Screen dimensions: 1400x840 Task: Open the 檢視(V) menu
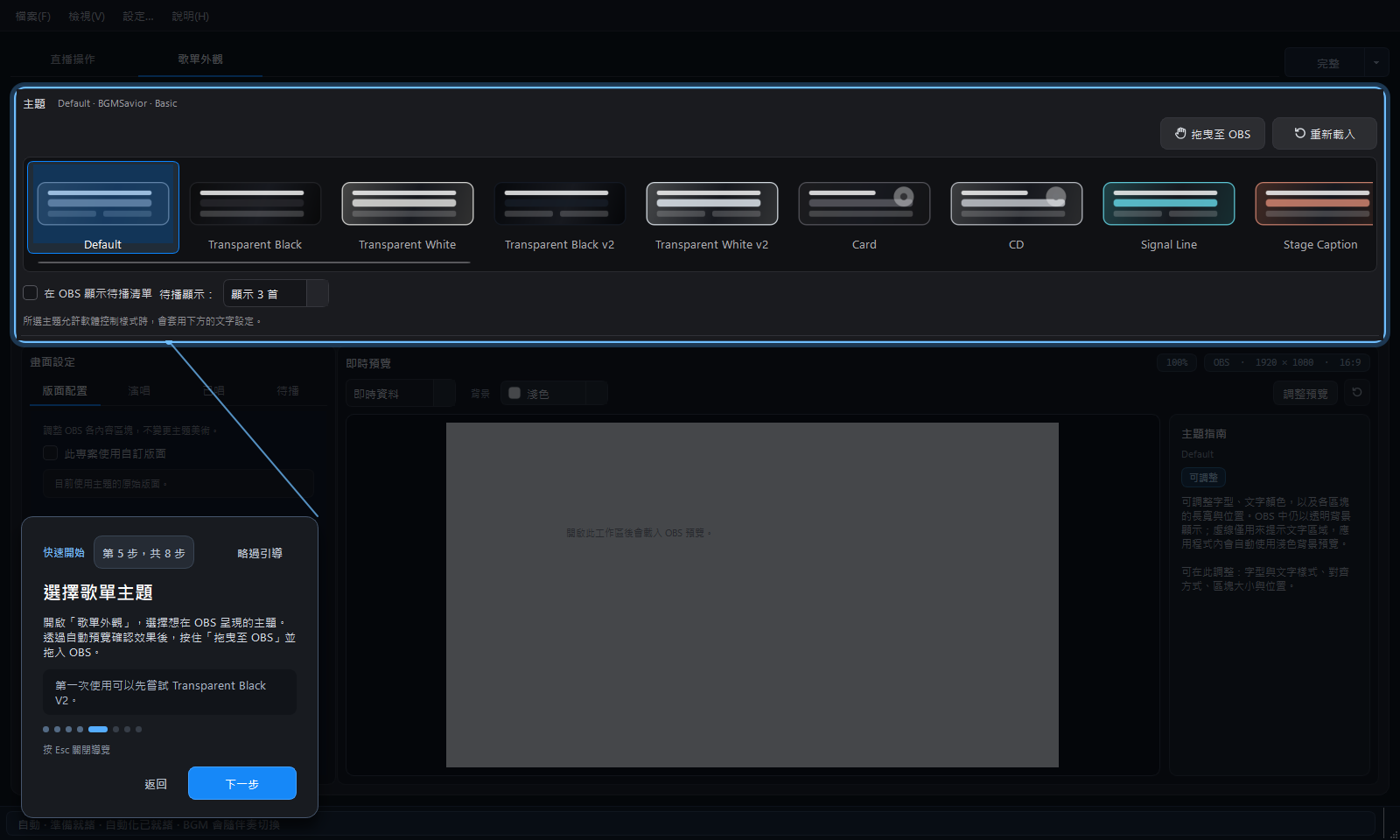click(x=87, y=17)
